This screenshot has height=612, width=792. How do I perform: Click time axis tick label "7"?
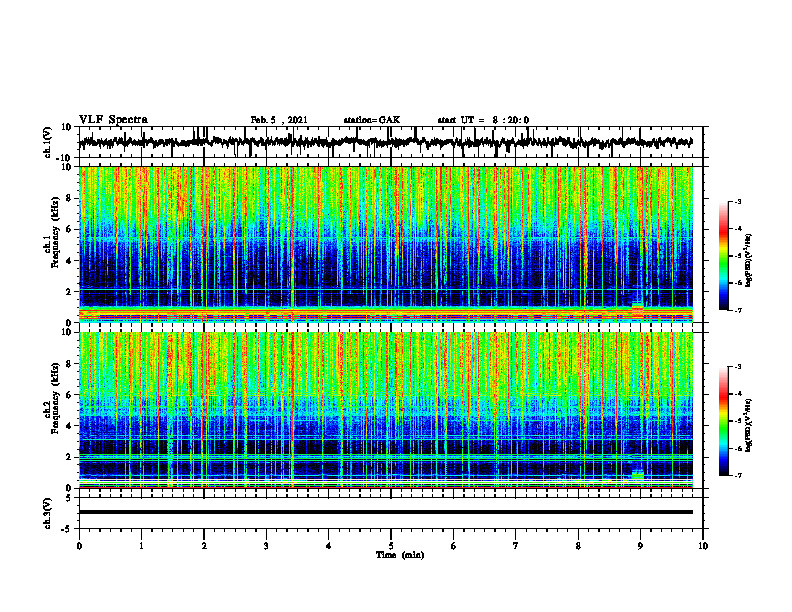(516, 546)
